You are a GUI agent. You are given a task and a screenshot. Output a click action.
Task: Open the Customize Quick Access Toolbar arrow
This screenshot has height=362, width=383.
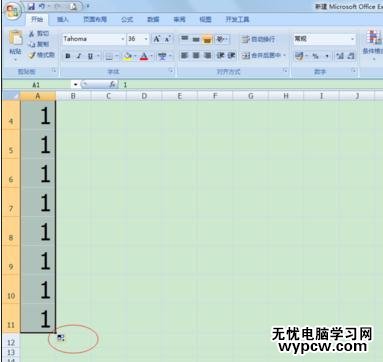(88, 6)
